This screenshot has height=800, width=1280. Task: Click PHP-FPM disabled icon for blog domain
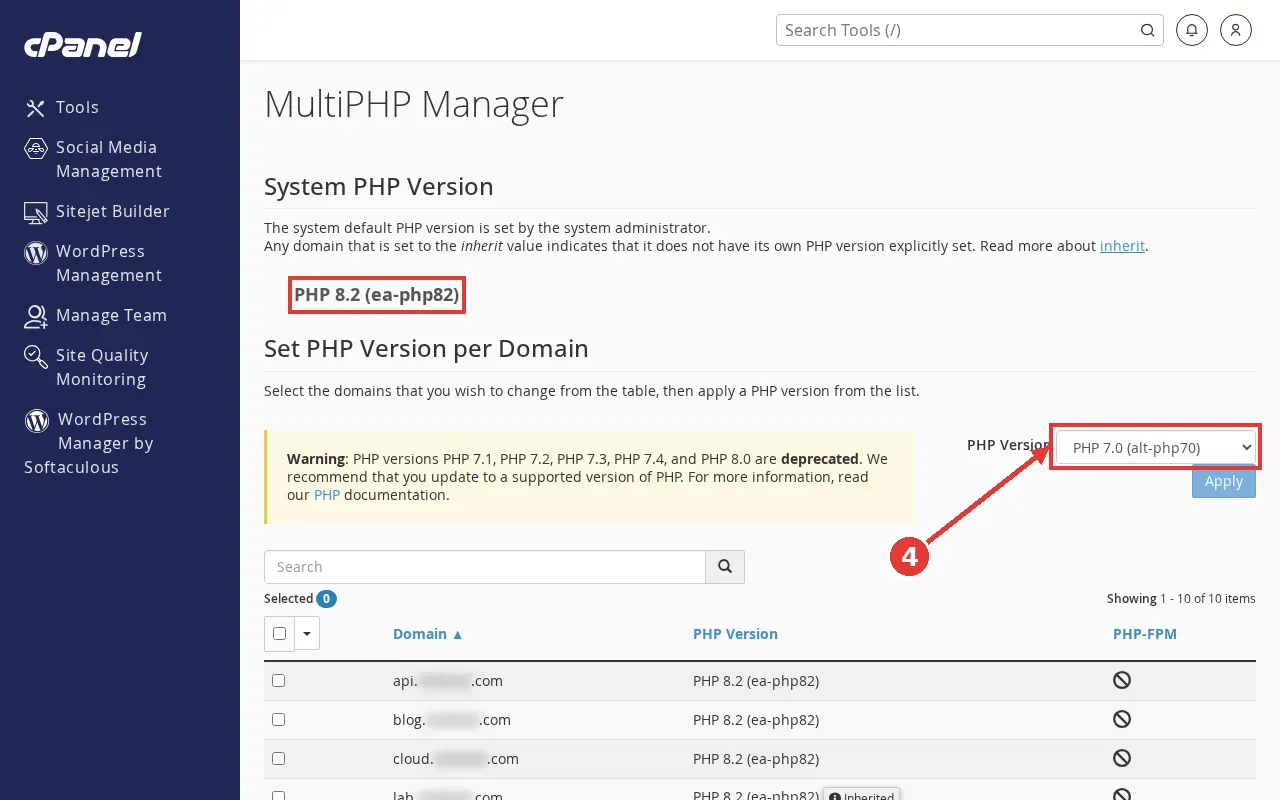[x=1122, y=719]
